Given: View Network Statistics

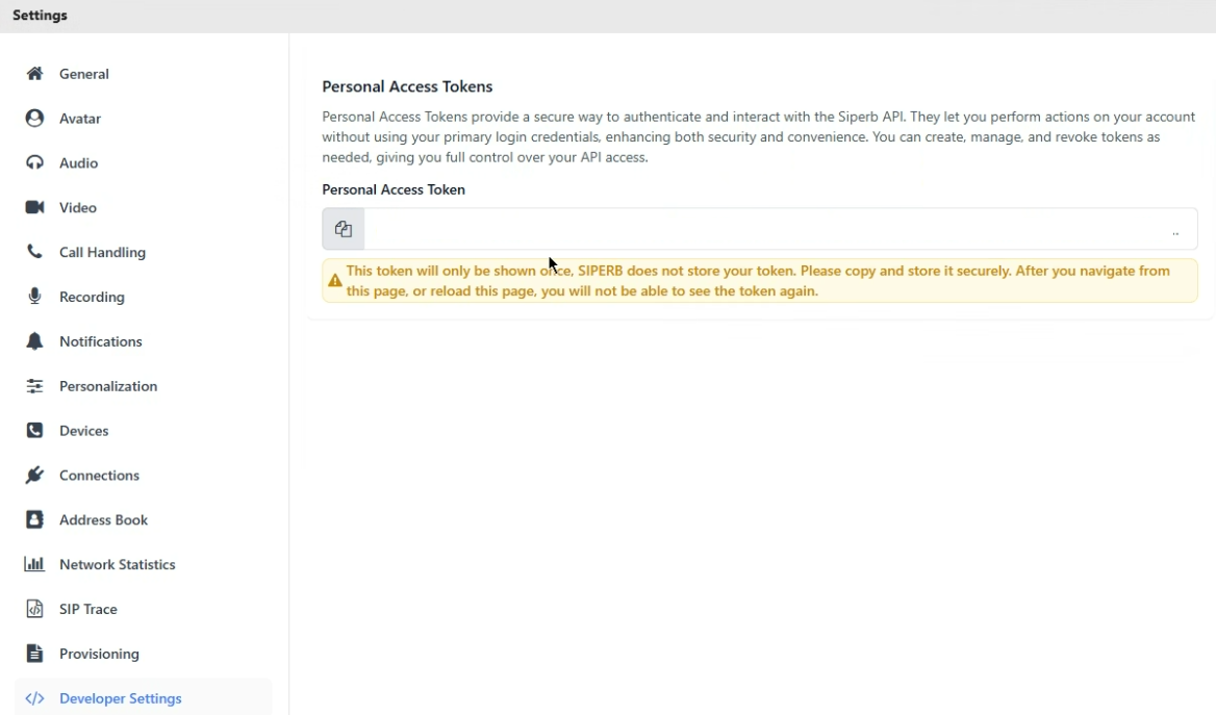Looking at the screenshot, I should click(143, 564).
